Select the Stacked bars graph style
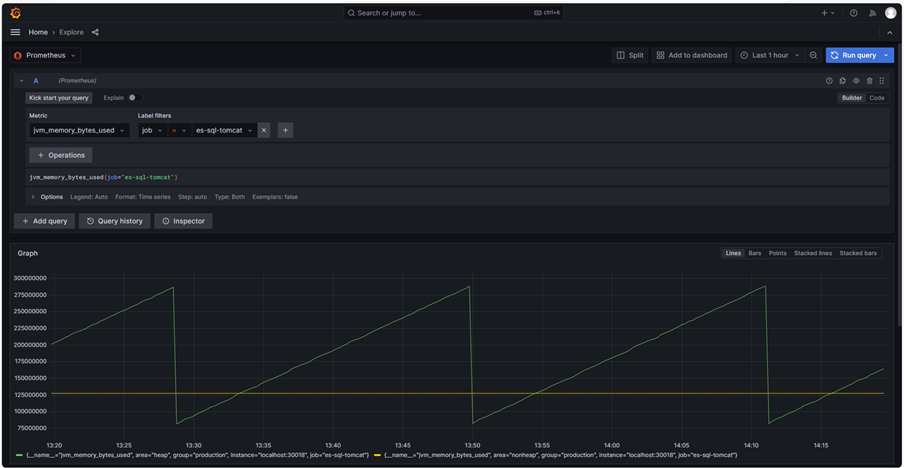 [858, 253]
